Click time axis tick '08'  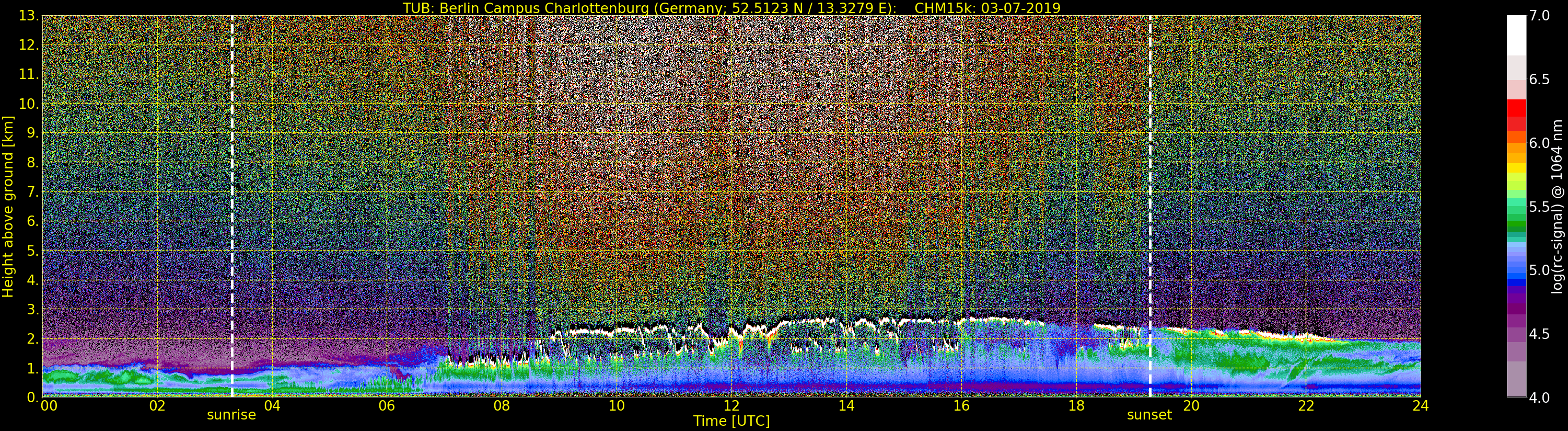pos(502,406)
